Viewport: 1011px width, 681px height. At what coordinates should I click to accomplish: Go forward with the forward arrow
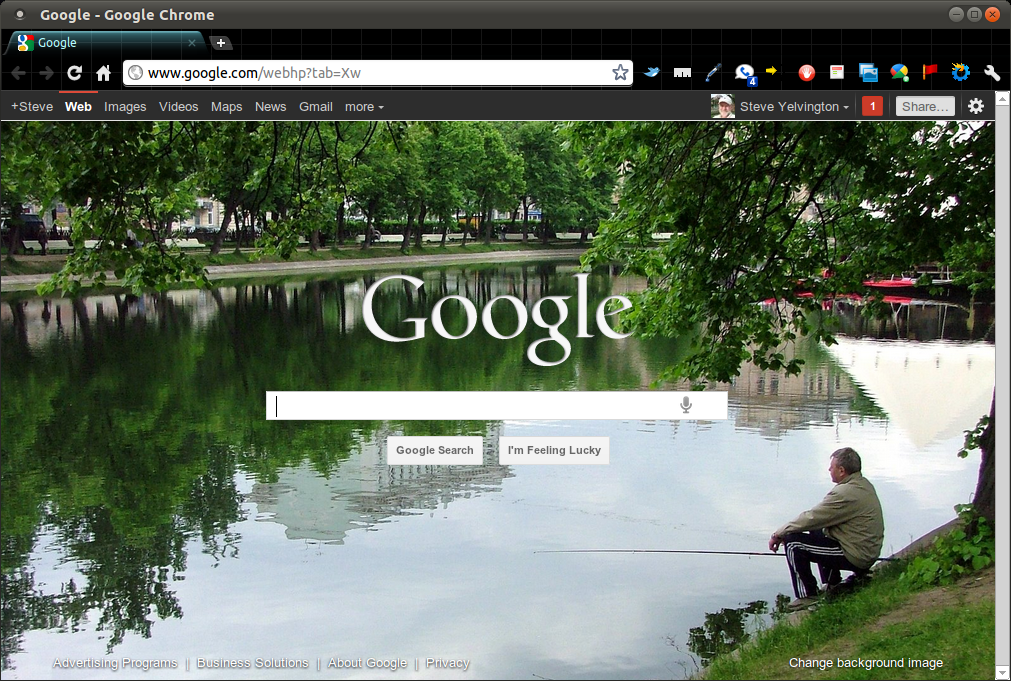[46, 73]
